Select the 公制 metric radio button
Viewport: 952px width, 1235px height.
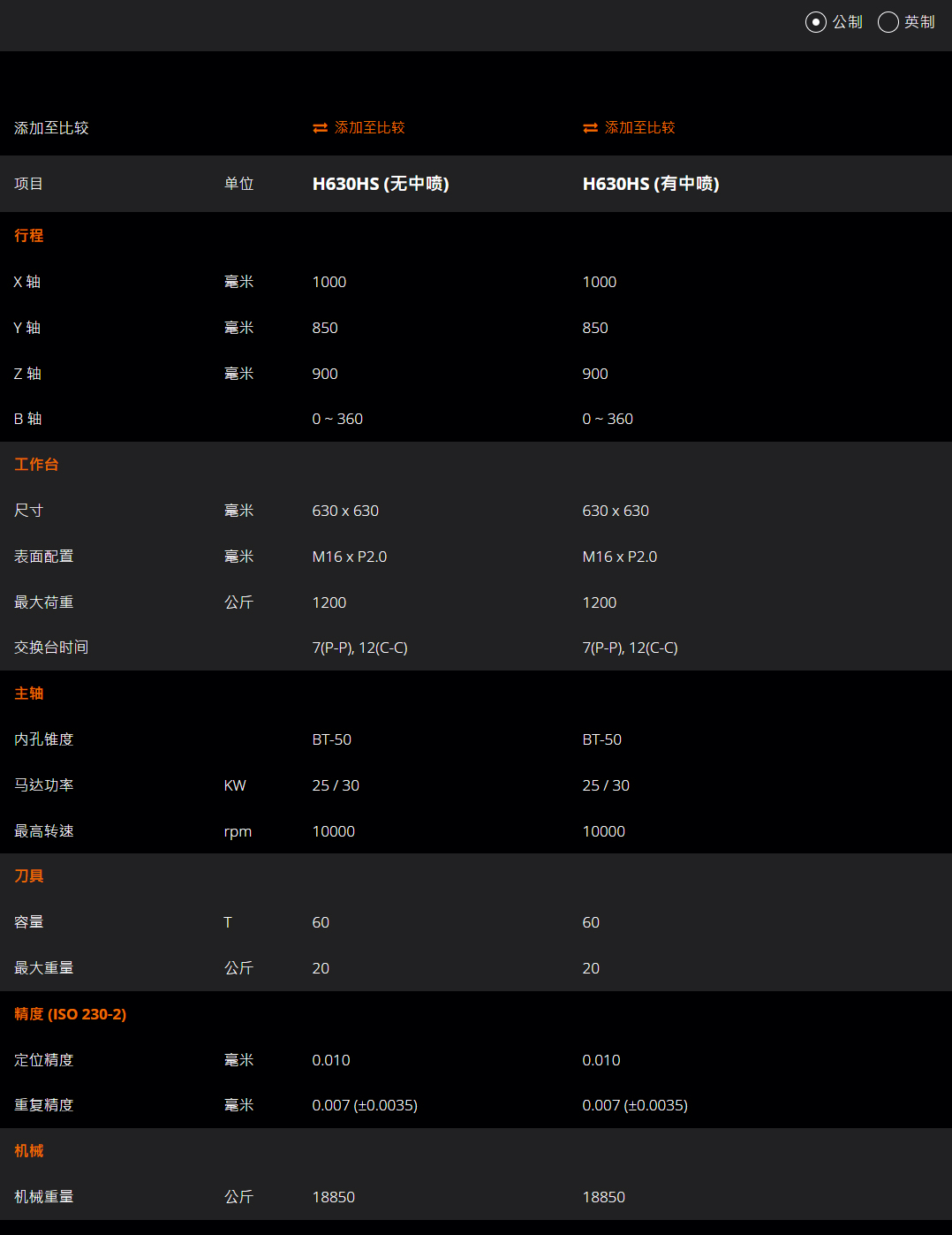(x=816, y=22)
